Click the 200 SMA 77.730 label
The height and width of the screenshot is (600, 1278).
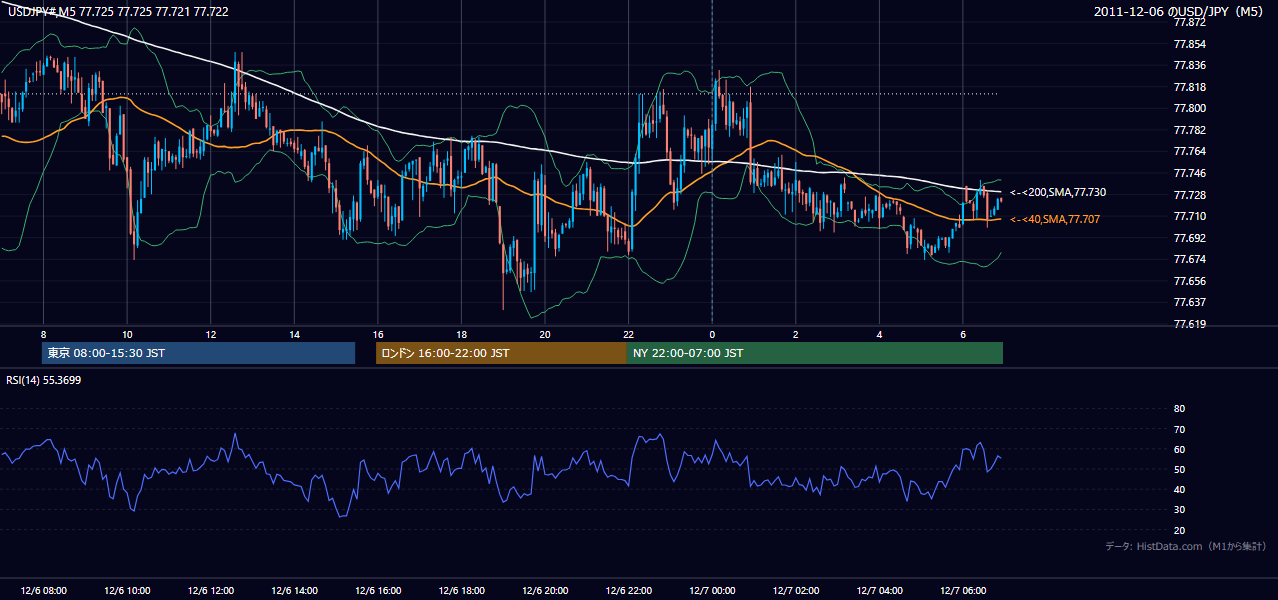pos(1057,192)
